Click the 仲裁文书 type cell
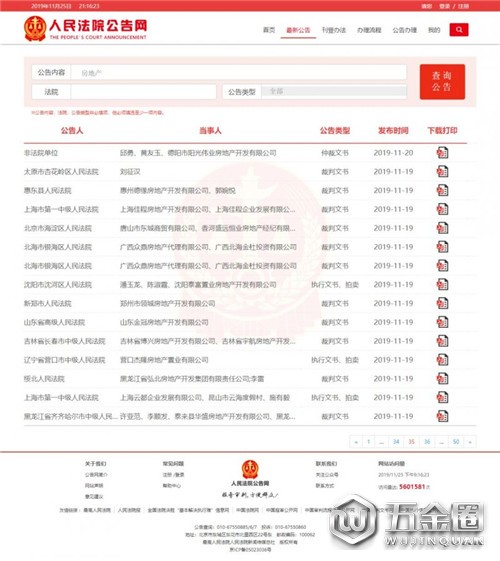This screenshot has height=561, width=500. coord(335,153)
